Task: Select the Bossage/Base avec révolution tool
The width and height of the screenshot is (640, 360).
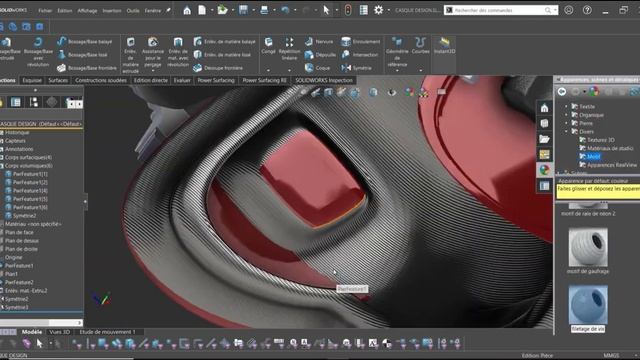Action: click(38, 52)
